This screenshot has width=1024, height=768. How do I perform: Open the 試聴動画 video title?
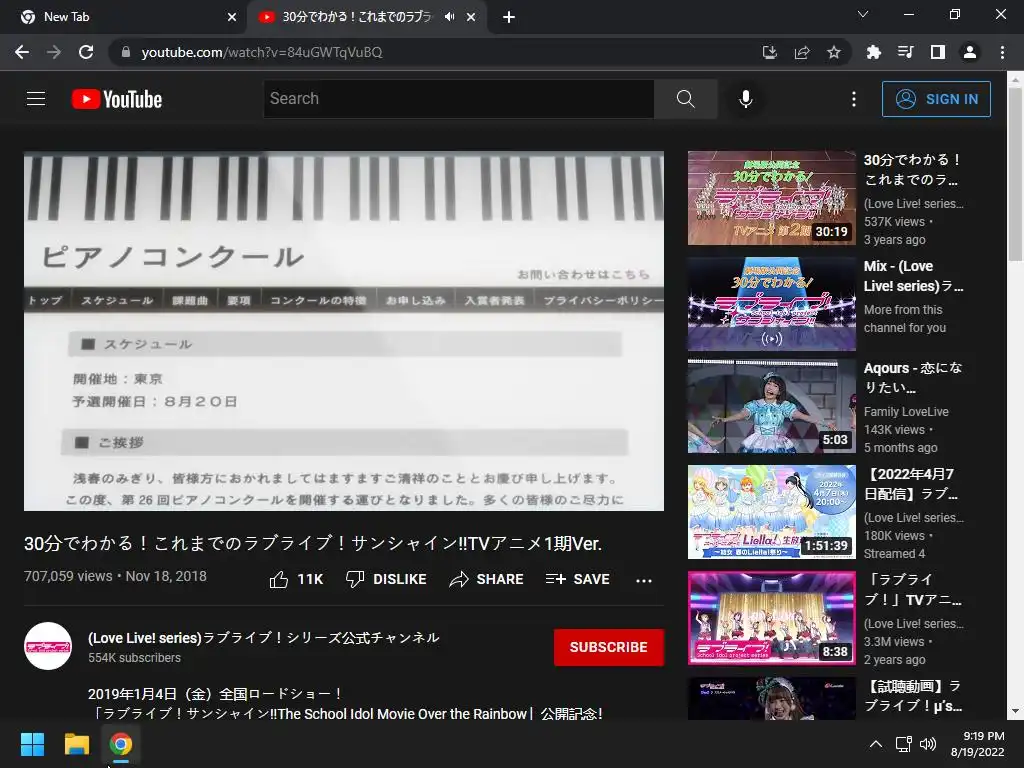912,696
